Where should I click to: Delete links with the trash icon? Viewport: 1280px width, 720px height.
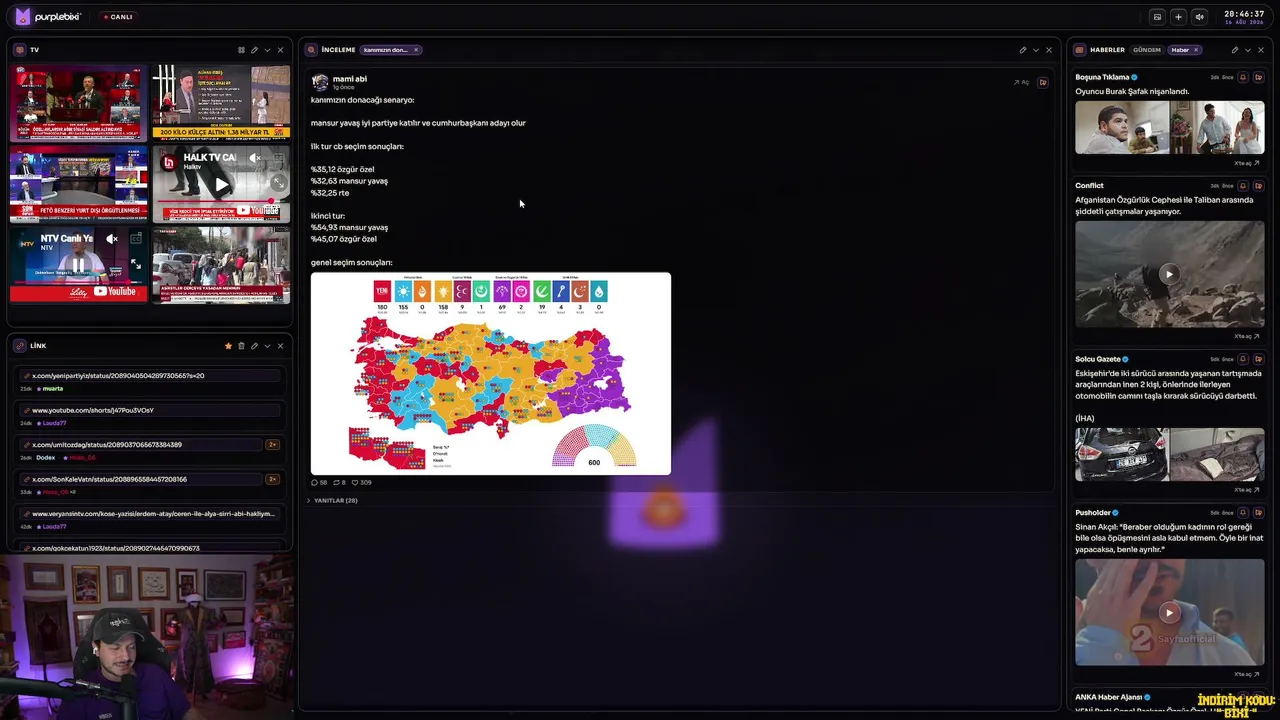241,346
